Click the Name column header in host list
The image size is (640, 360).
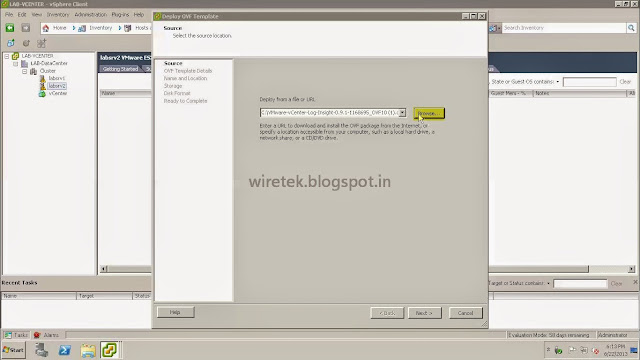pos(125,93)
